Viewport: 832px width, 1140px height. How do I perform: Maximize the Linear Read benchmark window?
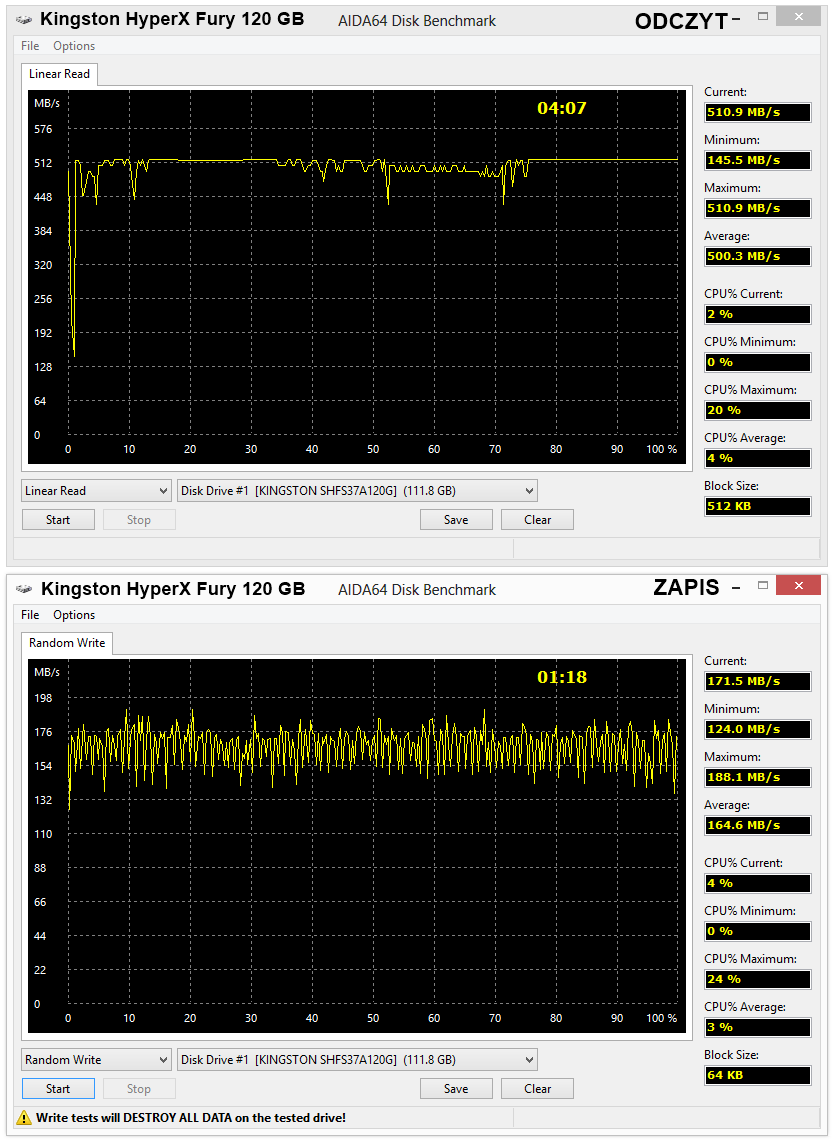763,16
